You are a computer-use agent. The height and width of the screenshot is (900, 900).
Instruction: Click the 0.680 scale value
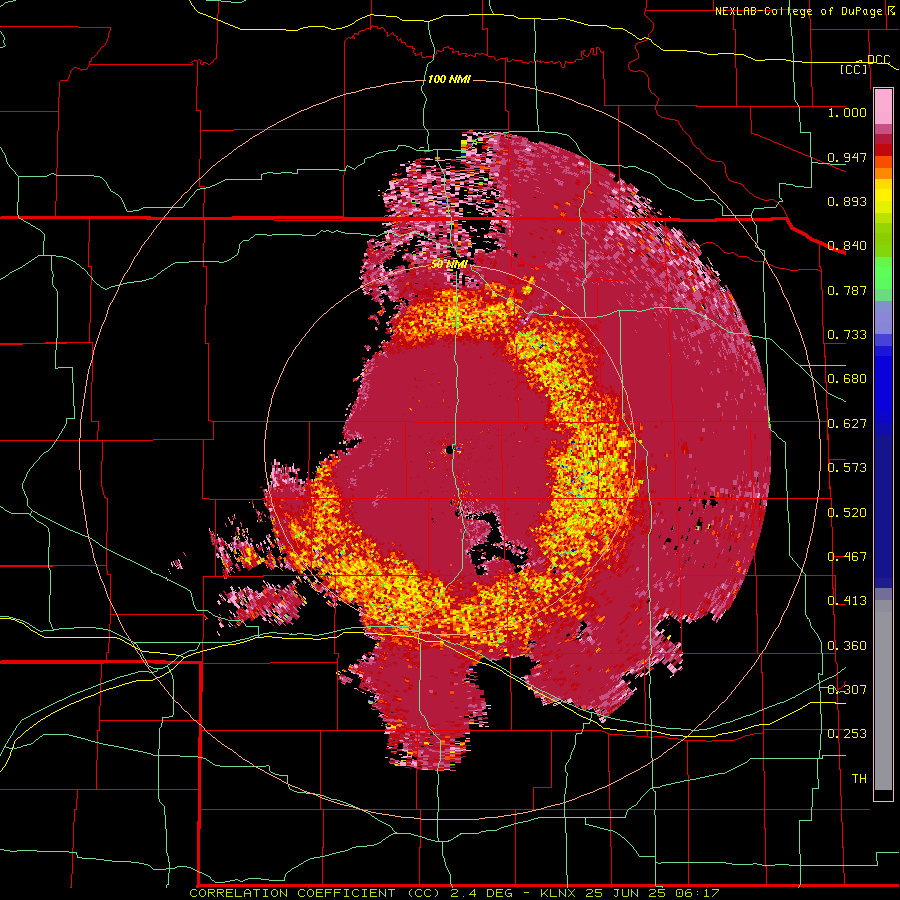click(847, 379)
